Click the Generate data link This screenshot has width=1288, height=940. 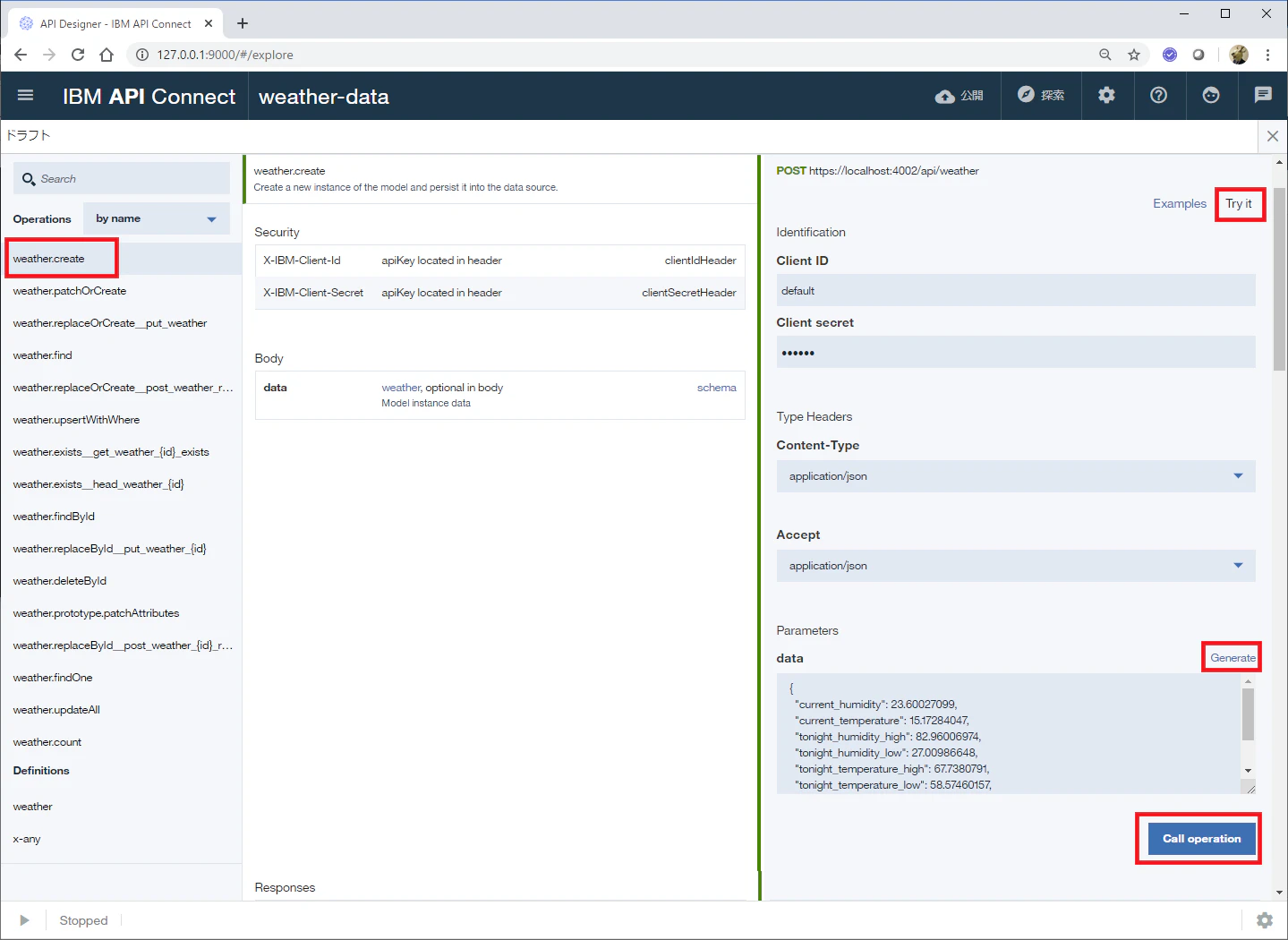1233,658
